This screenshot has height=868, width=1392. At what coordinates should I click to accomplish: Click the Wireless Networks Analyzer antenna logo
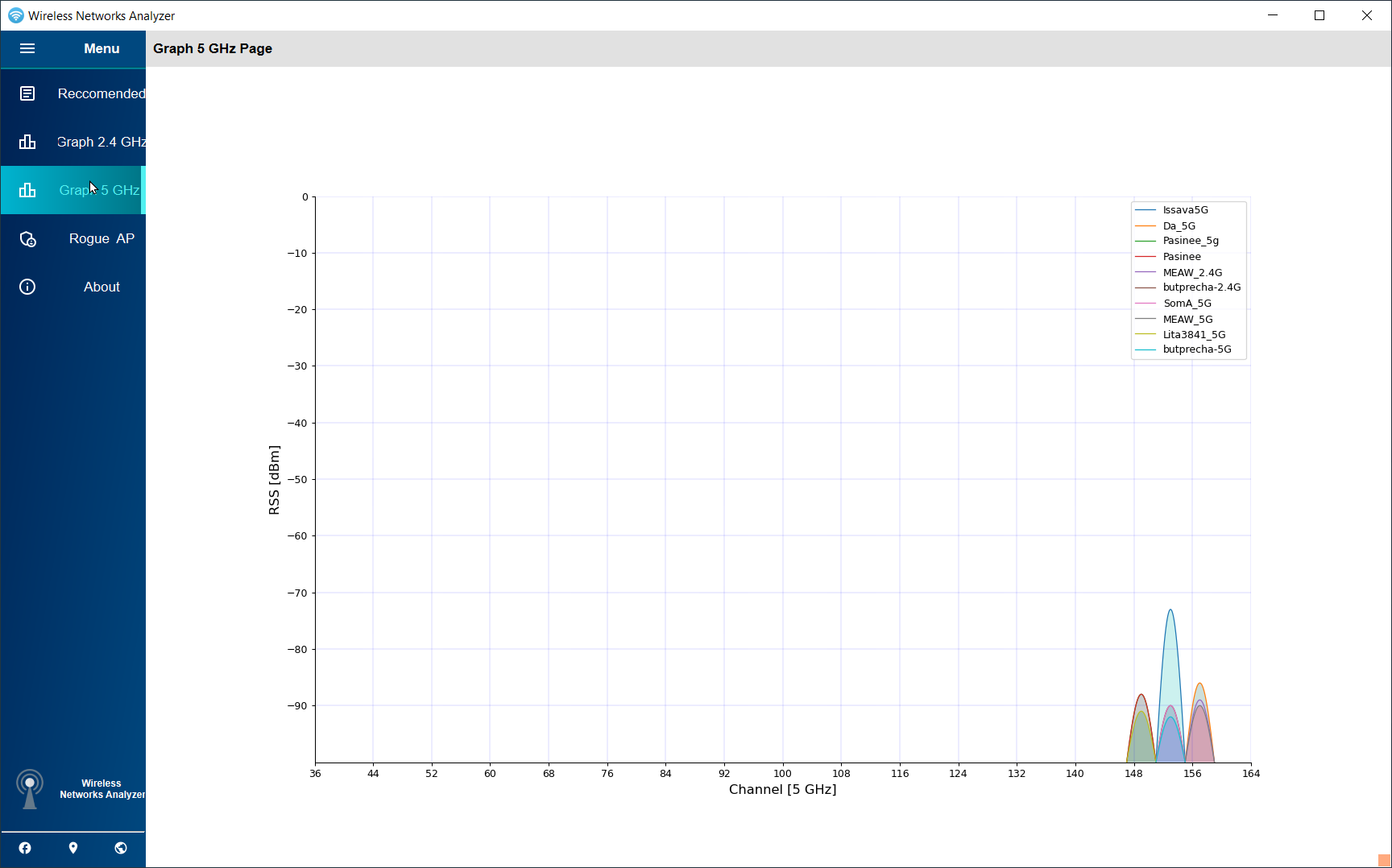pos(30,789)
